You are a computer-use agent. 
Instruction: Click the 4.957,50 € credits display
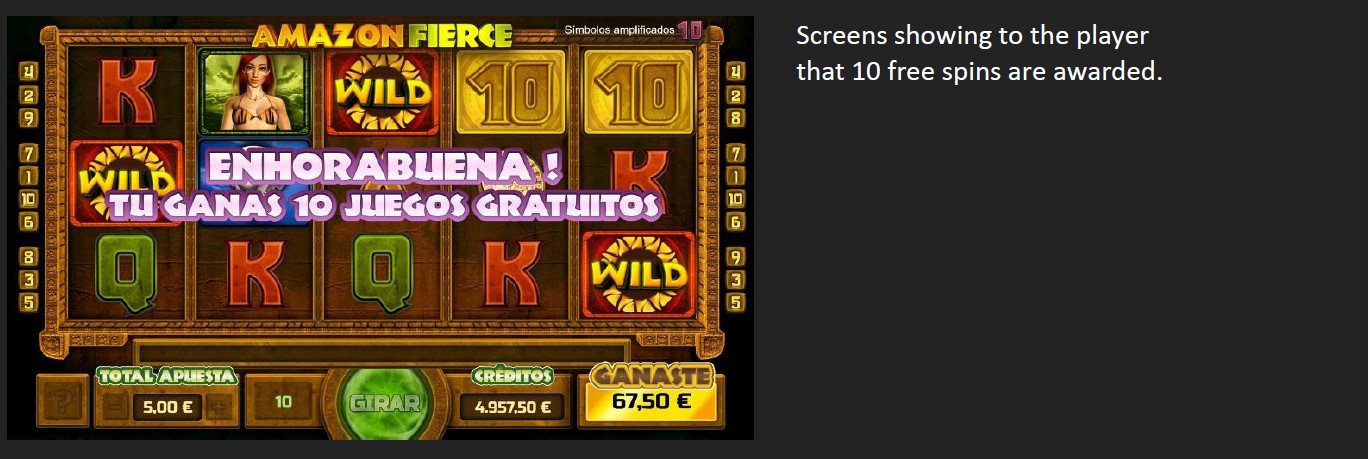pos(513,407)
